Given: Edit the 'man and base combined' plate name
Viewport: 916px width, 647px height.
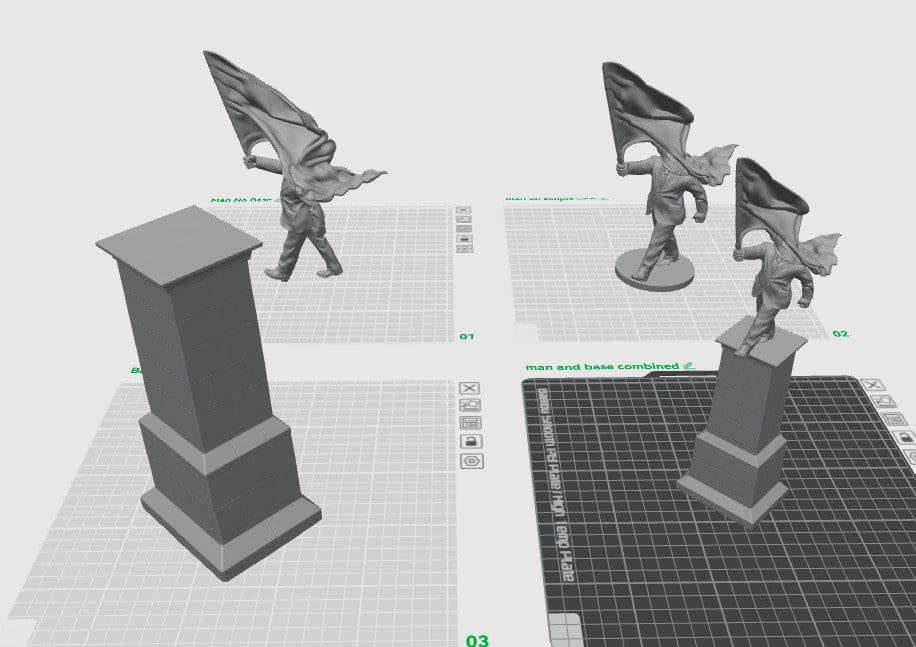Looking at the screenshot, I should 689,366.
